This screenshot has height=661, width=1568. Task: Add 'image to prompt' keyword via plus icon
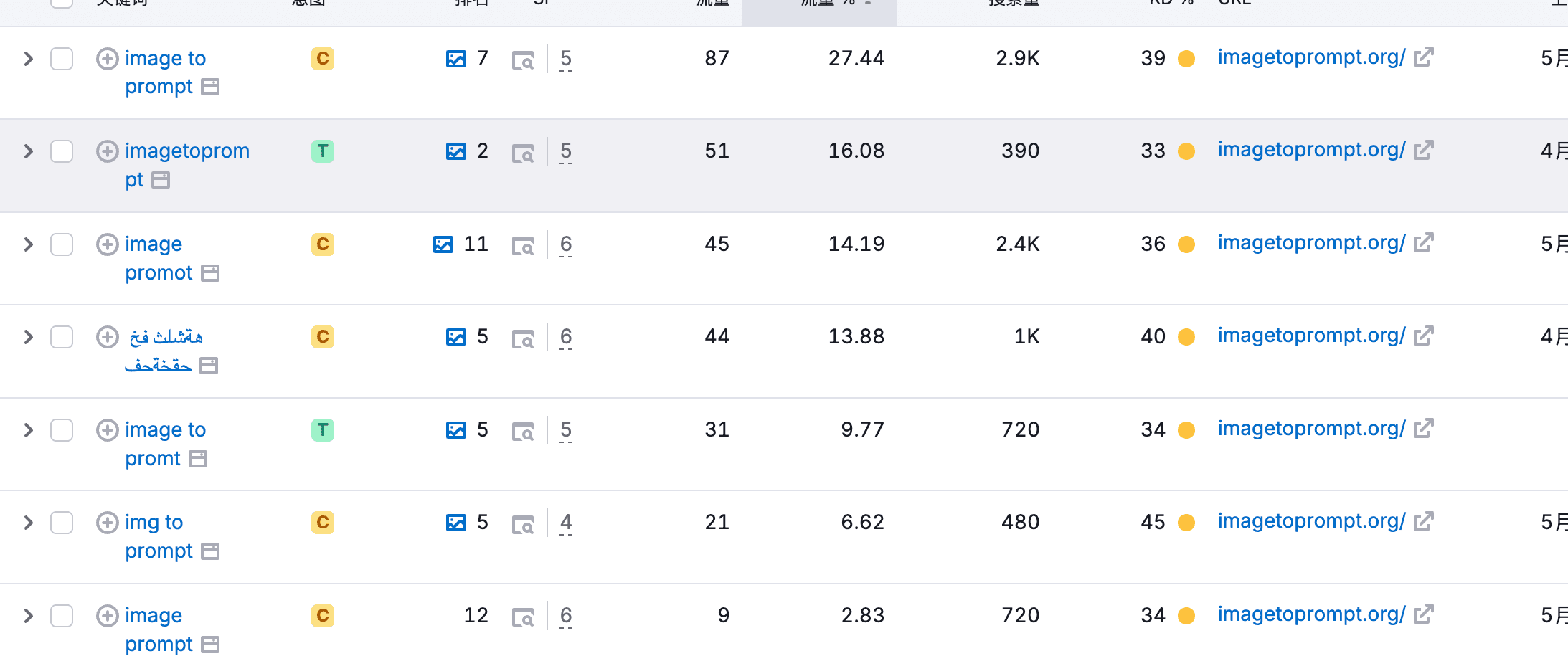(108, 59)
